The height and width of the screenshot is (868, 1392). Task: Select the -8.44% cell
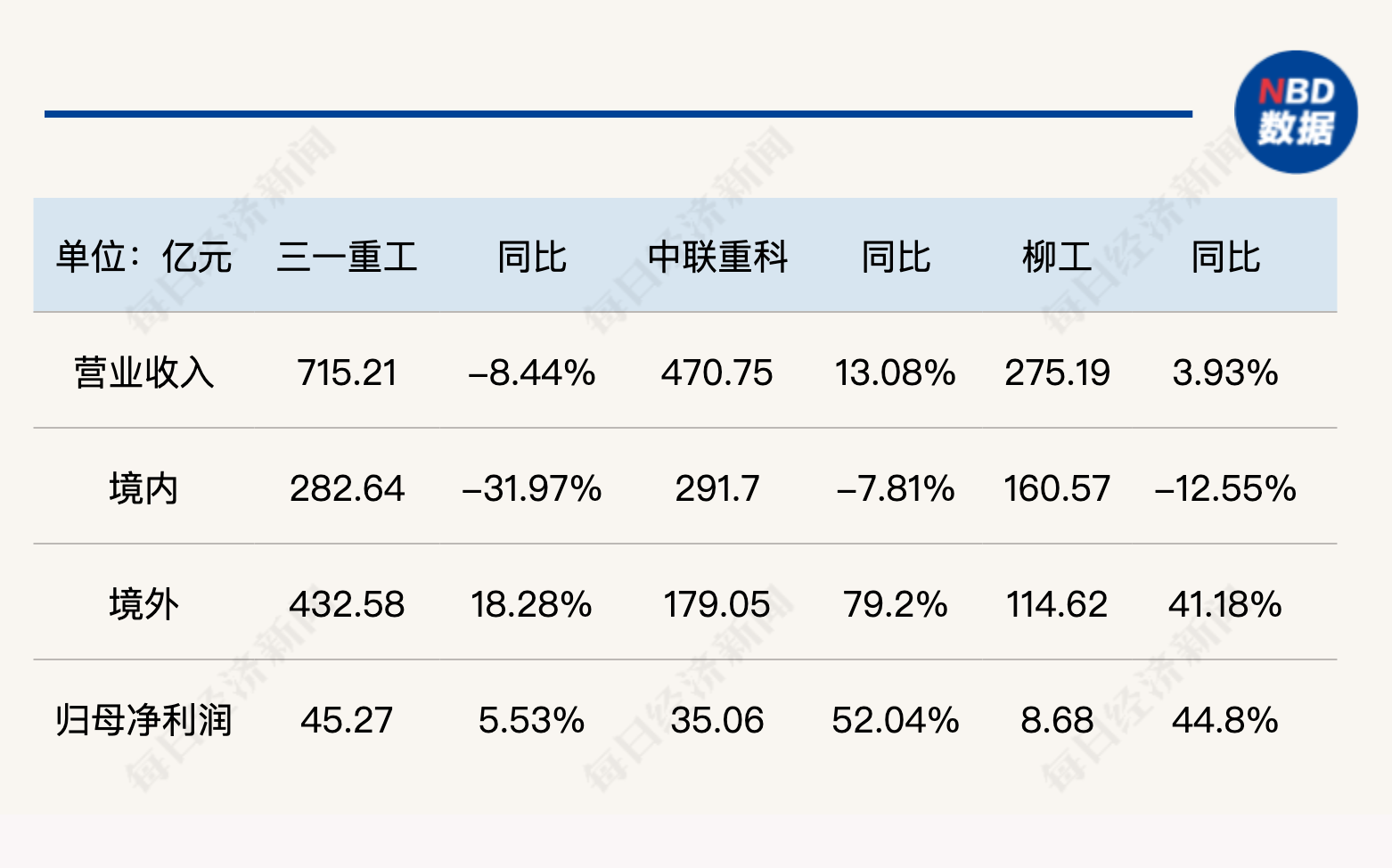point(532,373)
